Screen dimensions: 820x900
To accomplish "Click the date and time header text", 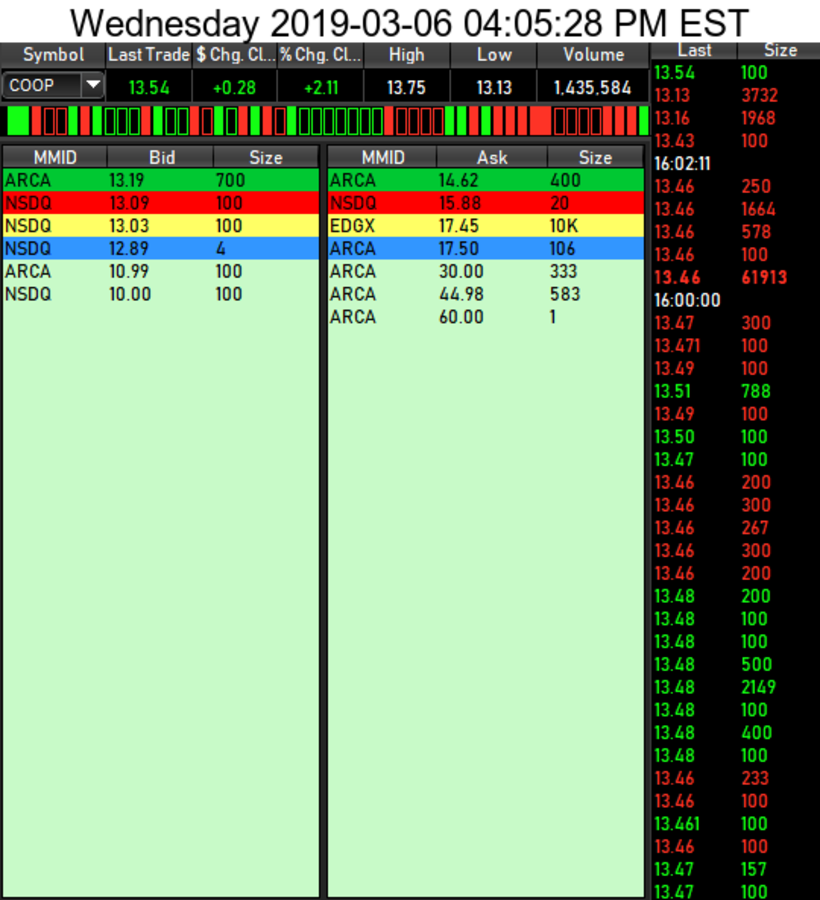I will (x=410, y=24).
